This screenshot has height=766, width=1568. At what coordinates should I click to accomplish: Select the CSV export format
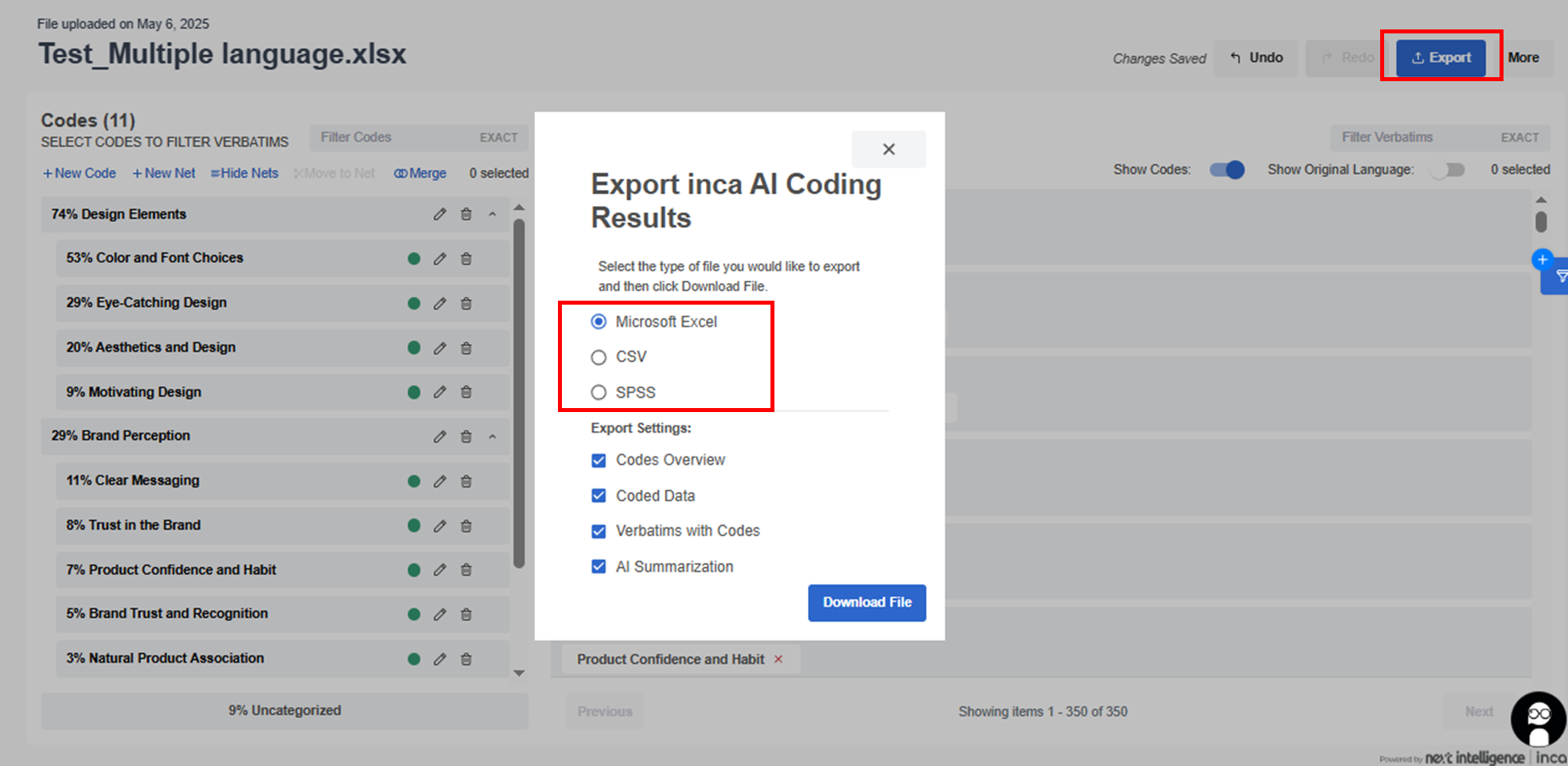coord(599,357)
